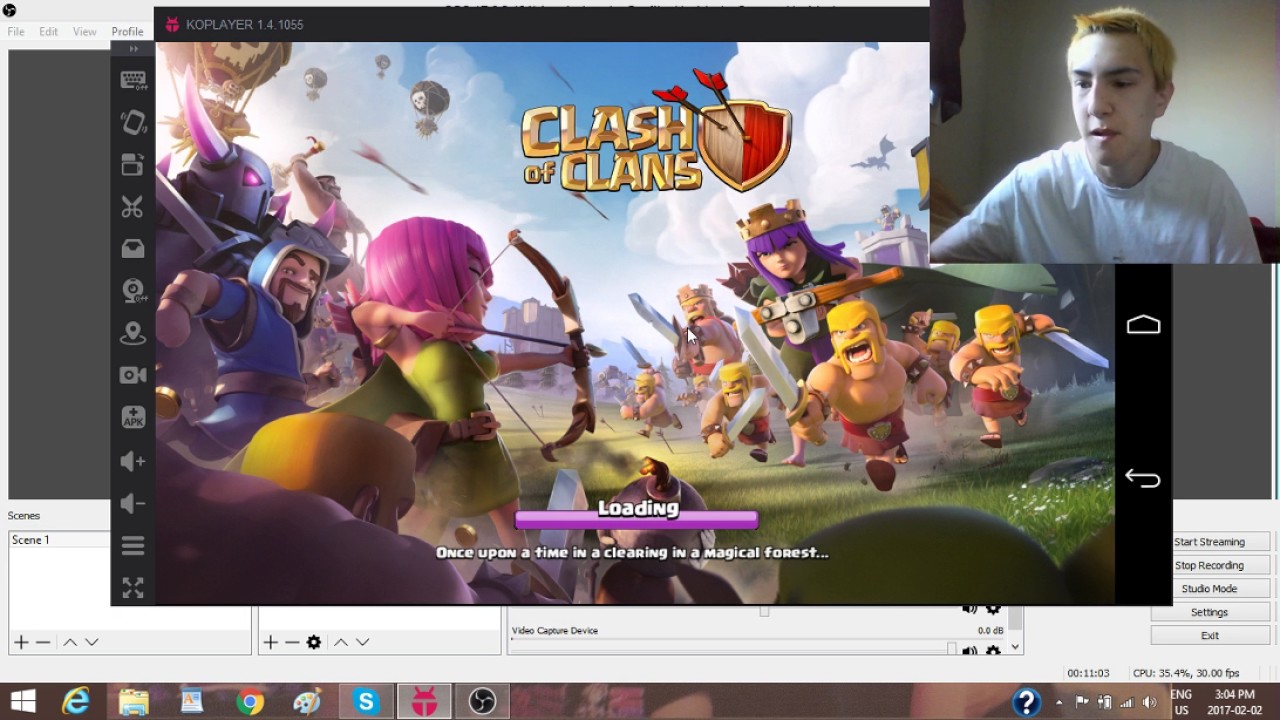Screen dimensions: 1280x720
Task: Click the Clash of Clans loading bar
Action: [637, 520]
